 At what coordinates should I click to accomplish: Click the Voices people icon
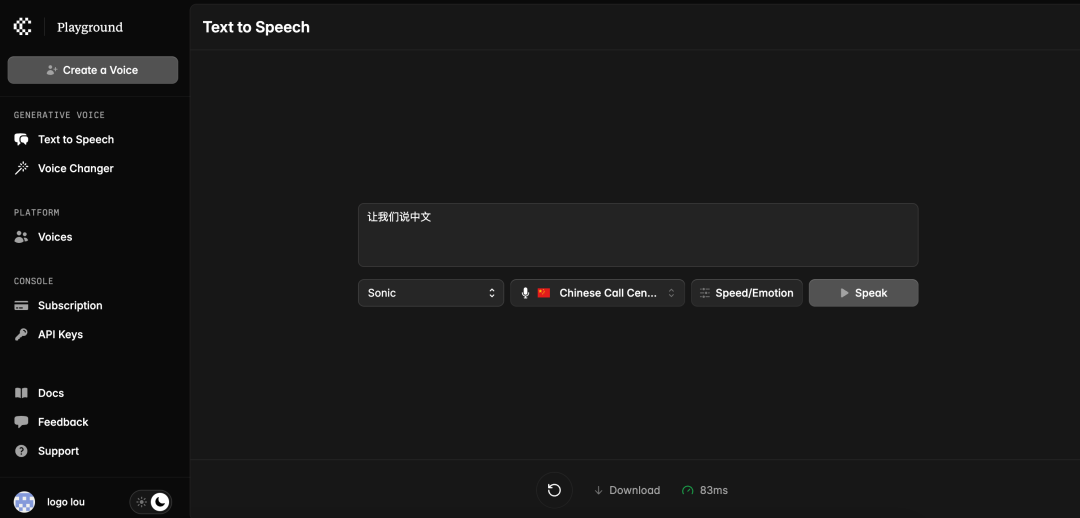(x=21, y=237)
